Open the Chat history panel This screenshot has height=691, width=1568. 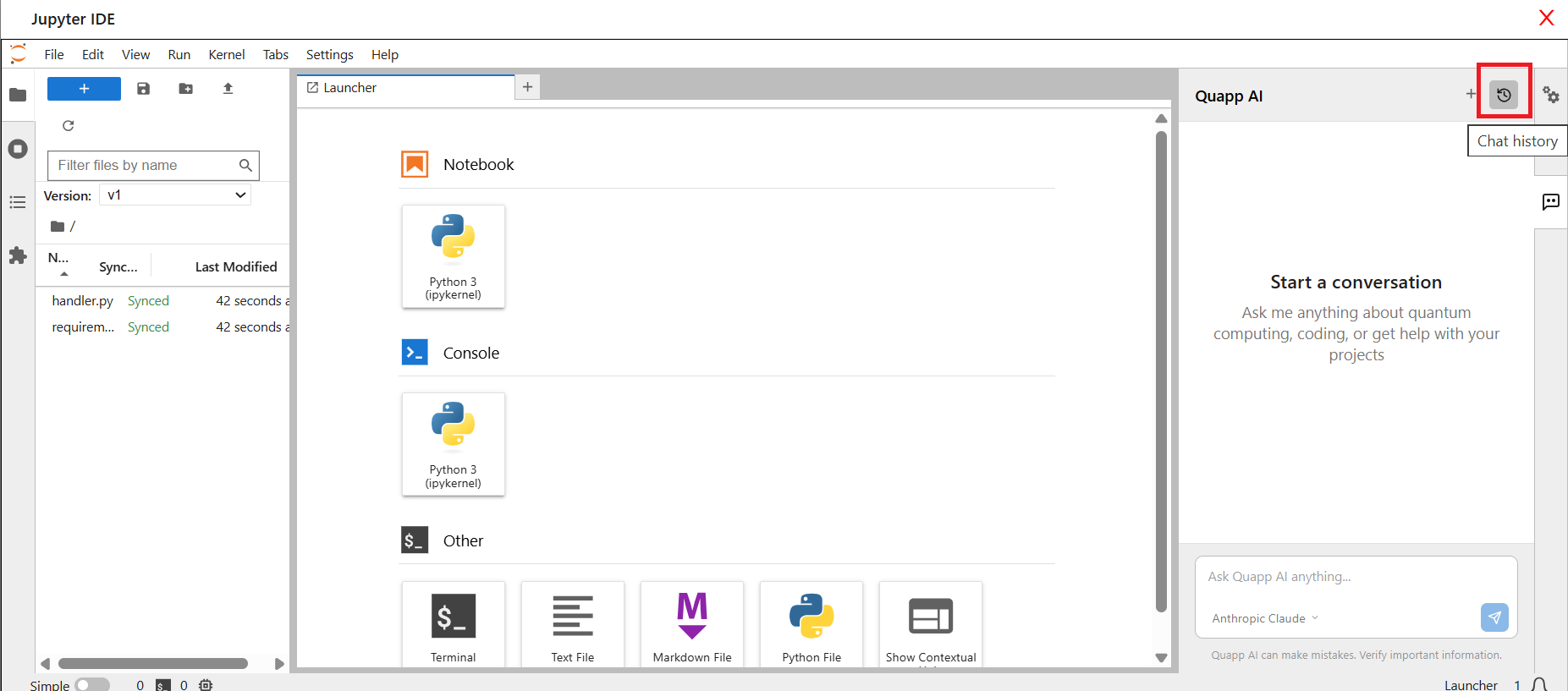coord(1503,95)
